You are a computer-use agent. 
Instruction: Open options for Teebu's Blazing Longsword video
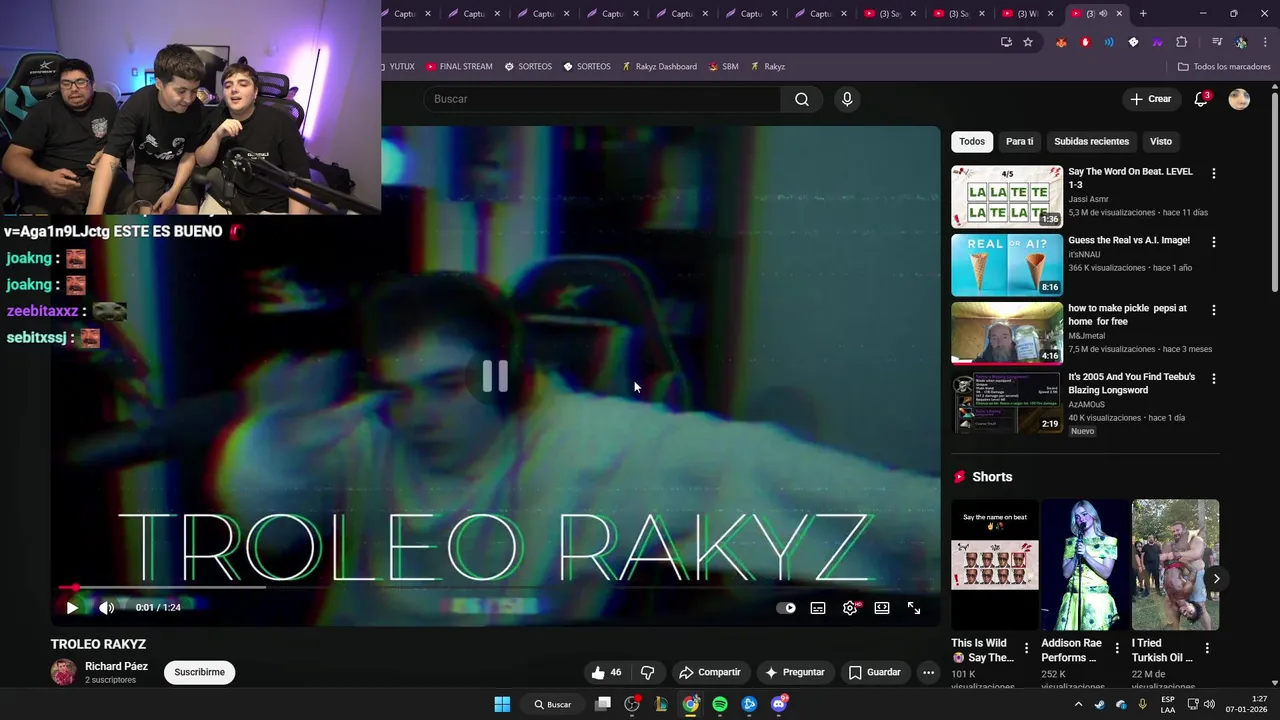[1213, 379]
